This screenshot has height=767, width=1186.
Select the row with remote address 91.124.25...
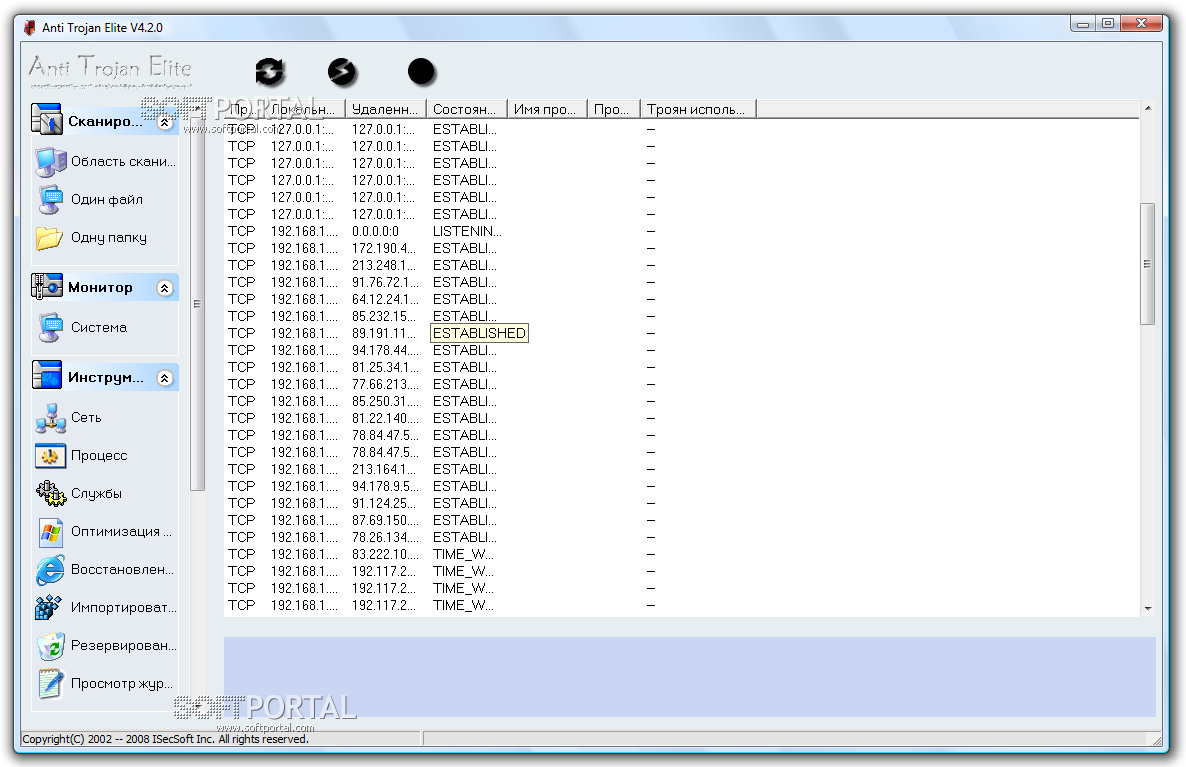click(x=682, y=504)
